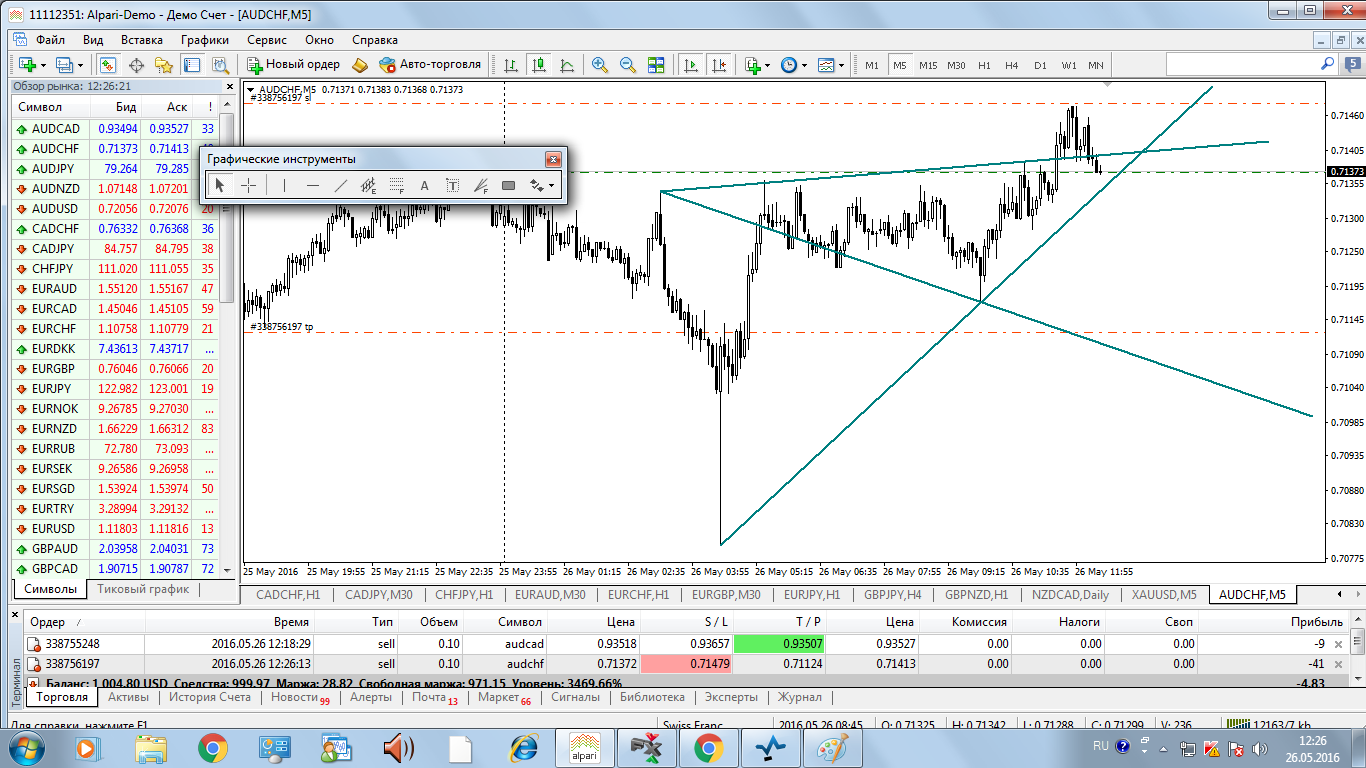
Task: Open the Navigator star-folder icon
Action: coord(164,64)
